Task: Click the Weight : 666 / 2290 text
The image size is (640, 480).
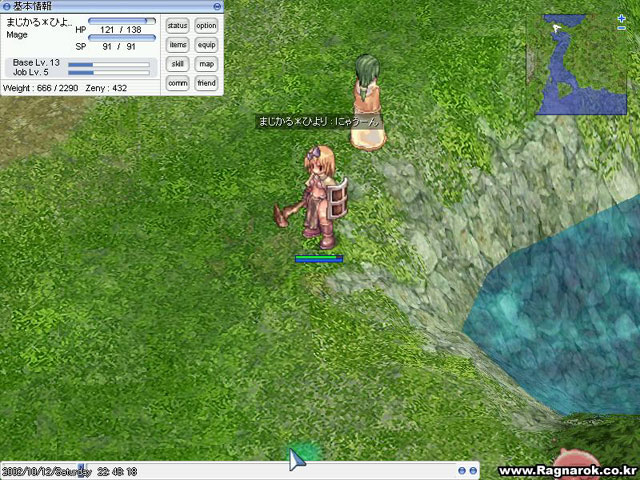Action: (x=40, y=88)
